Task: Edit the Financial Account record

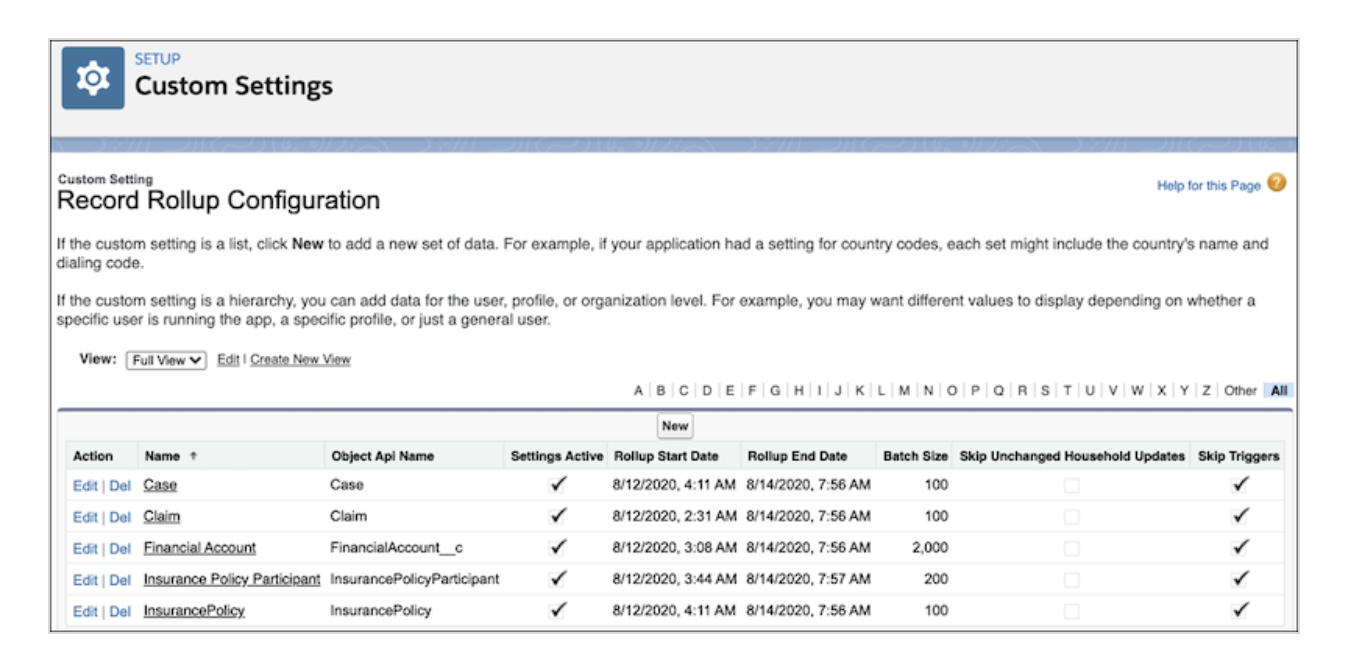Action: [x=85, y=548]
